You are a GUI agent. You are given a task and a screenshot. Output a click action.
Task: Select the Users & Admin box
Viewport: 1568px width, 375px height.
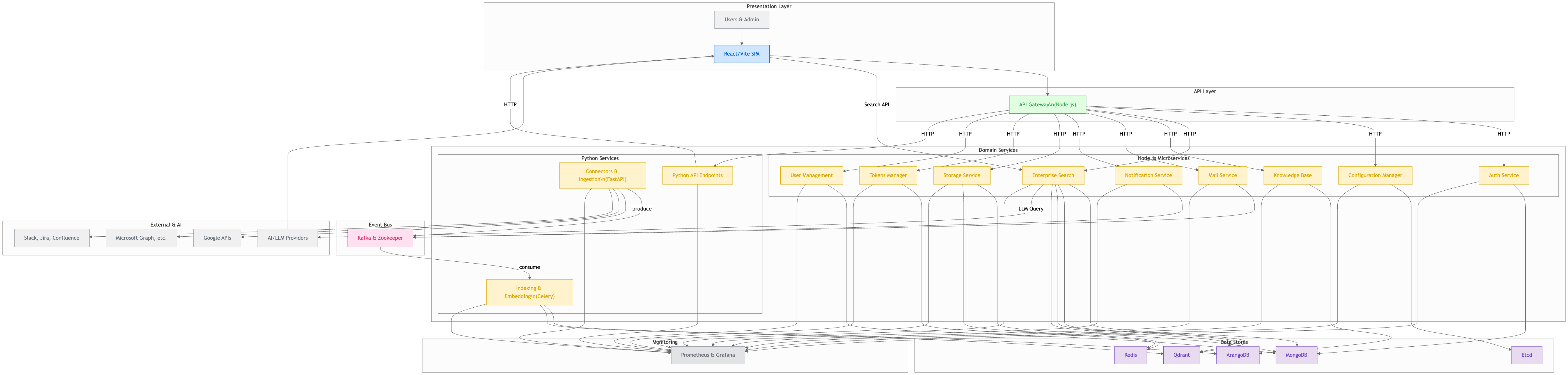click(x=741, y=19)
